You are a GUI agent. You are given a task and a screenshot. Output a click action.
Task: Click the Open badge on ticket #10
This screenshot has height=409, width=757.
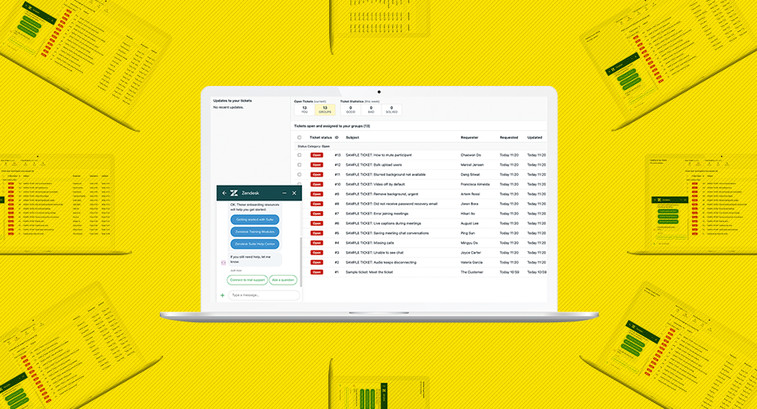point(317,184)
